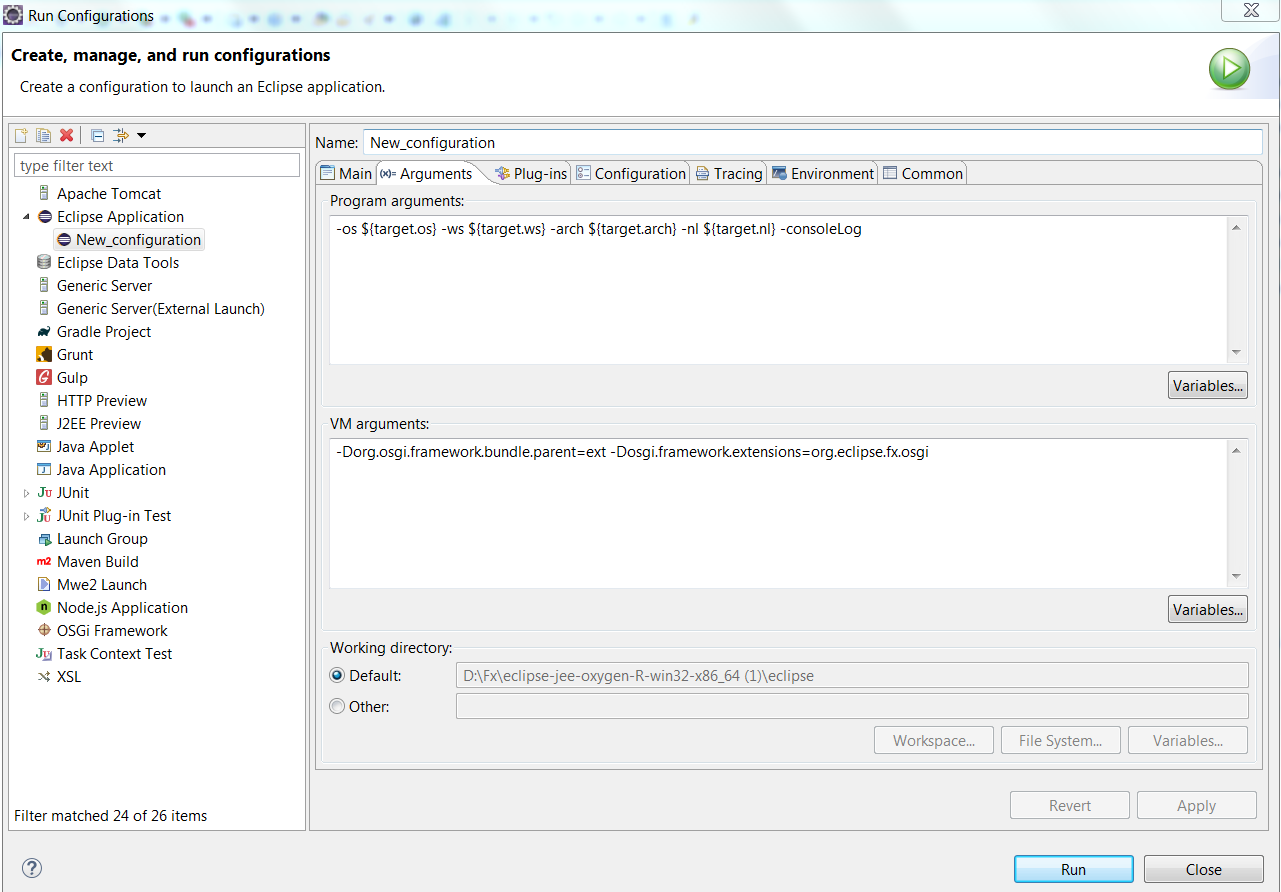The height and width of the screenshot is (892, 1281).
Task: Open the filter launch configurations icon
Action: click(121, 135)
